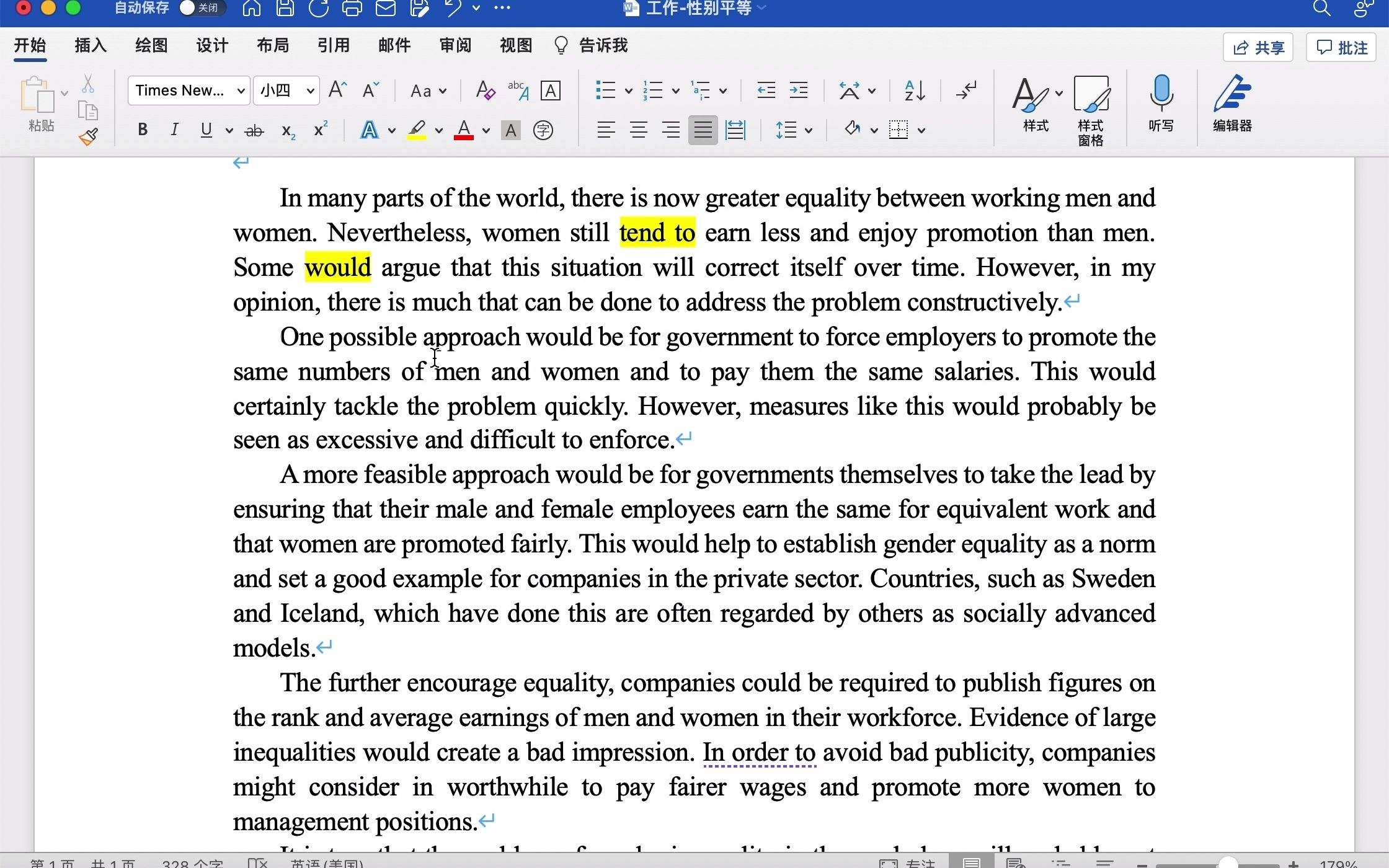The width and height of the screenshot is (1389, 868).
Task: Open the Borders dropdown arrow
Action: (921, 130)
